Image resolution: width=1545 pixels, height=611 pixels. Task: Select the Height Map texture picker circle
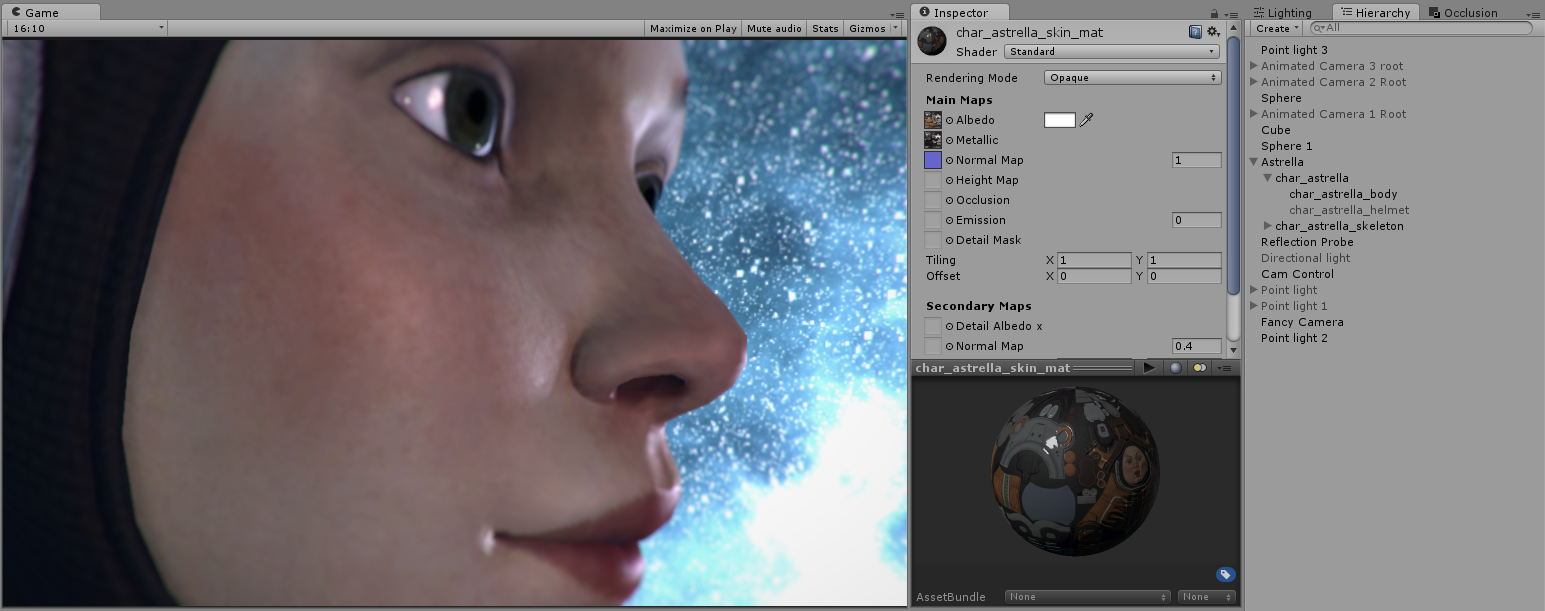pyautogui.click(x=950, y=180)
